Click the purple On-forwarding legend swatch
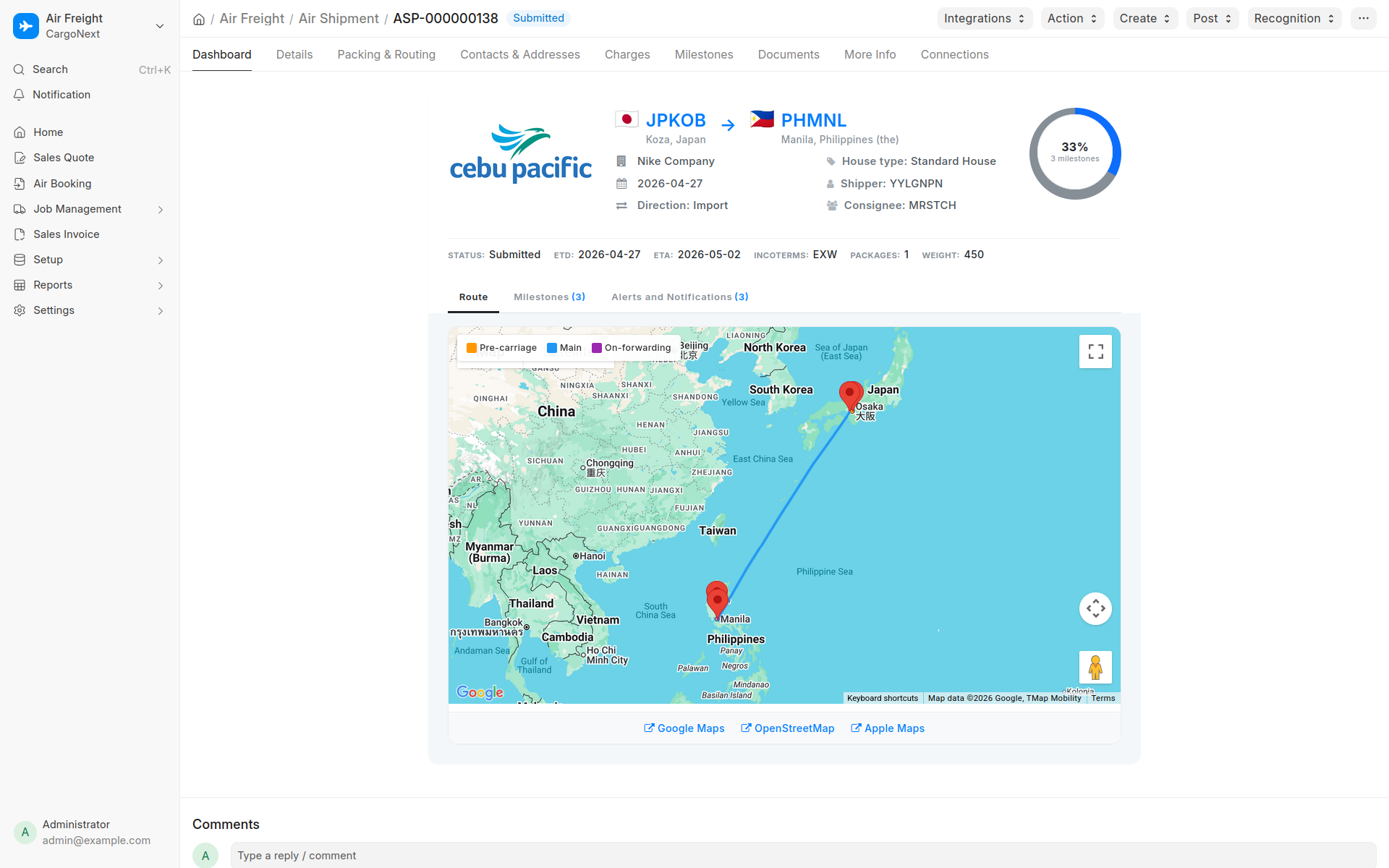The height and width of the screenshot is (868, 1389). point(597,348)
